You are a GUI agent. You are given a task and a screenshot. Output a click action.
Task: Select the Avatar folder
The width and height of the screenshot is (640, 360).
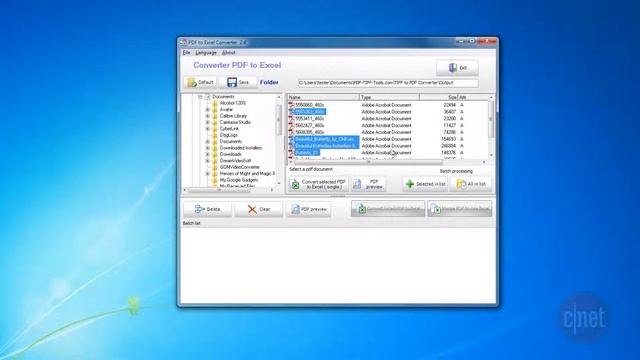(x=226, y=110)
